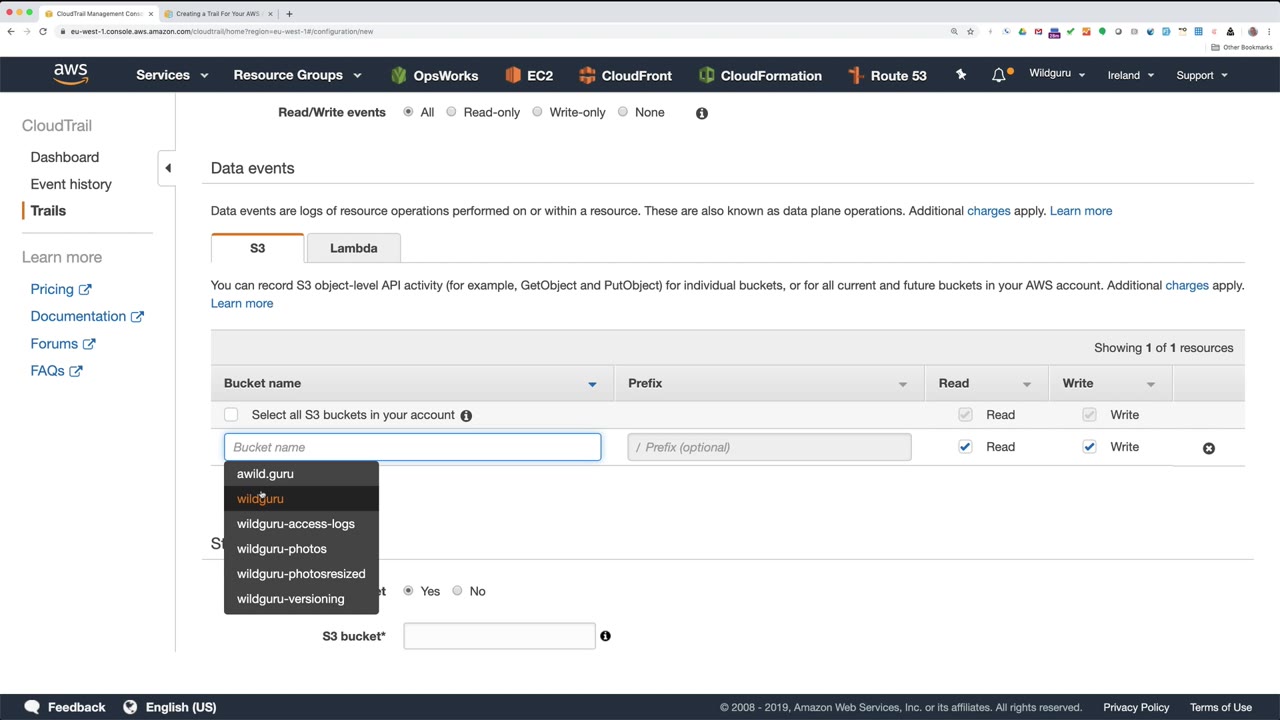Check Select all S3 buckets checkbox
The image size is (1280, 720).
[231, 415]
